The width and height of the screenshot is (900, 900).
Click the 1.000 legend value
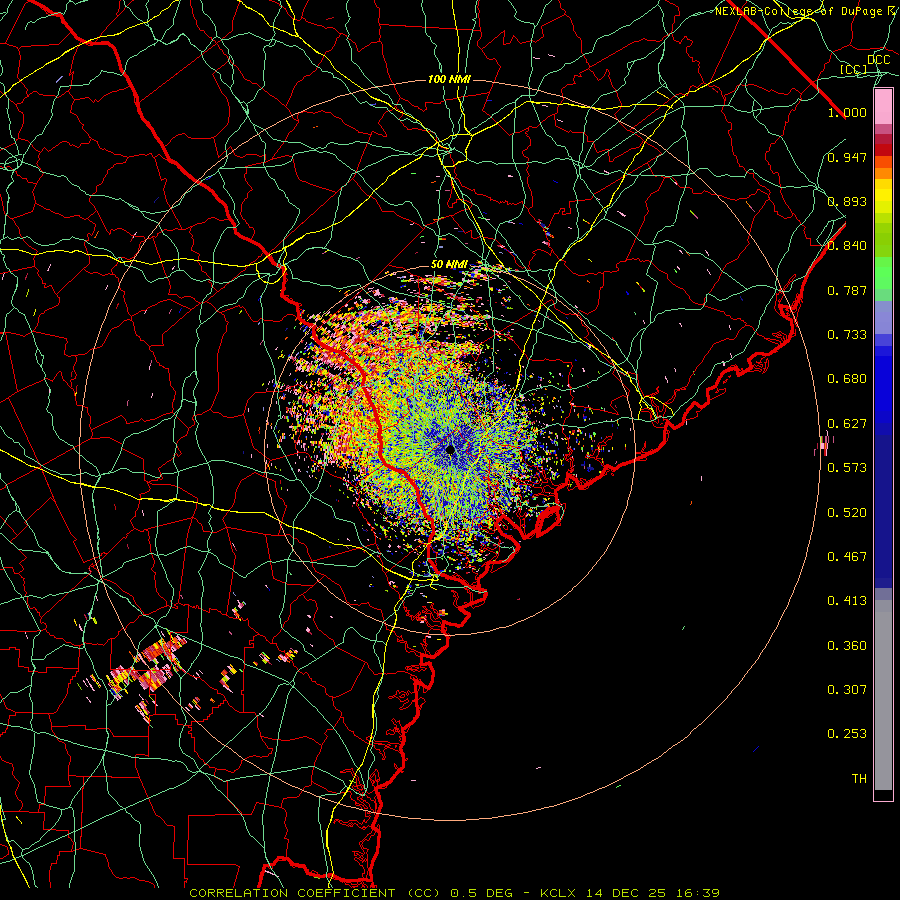tap(847, 112)
